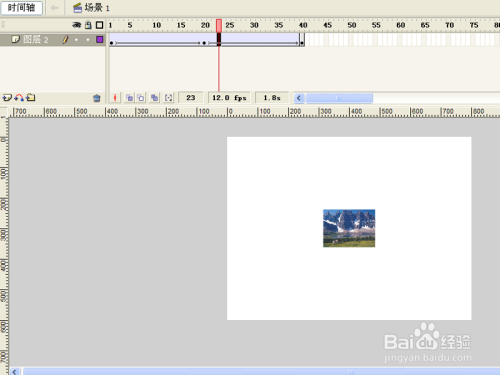The width and height of the screenshot is (500, 375).
Task: Click the add motion guide layer icon
Action: 19,98
